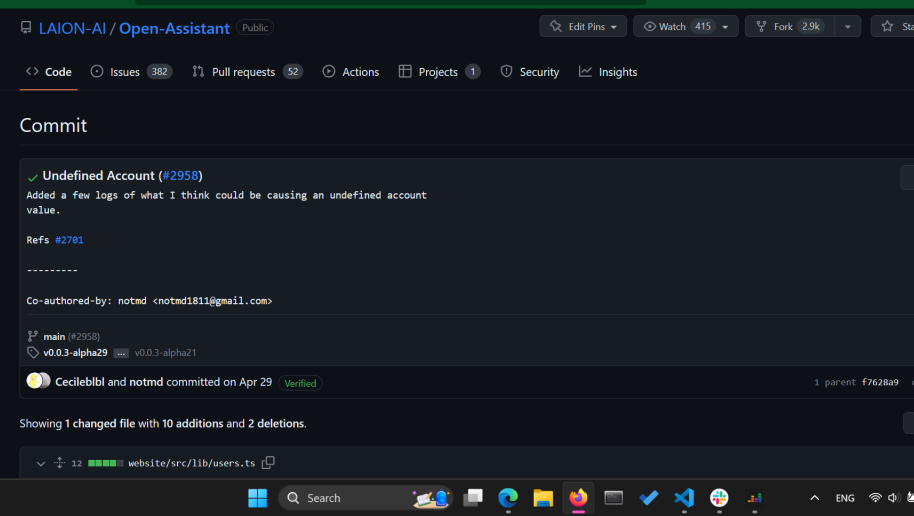Click the Insights graph icon

tap(585, 71)
